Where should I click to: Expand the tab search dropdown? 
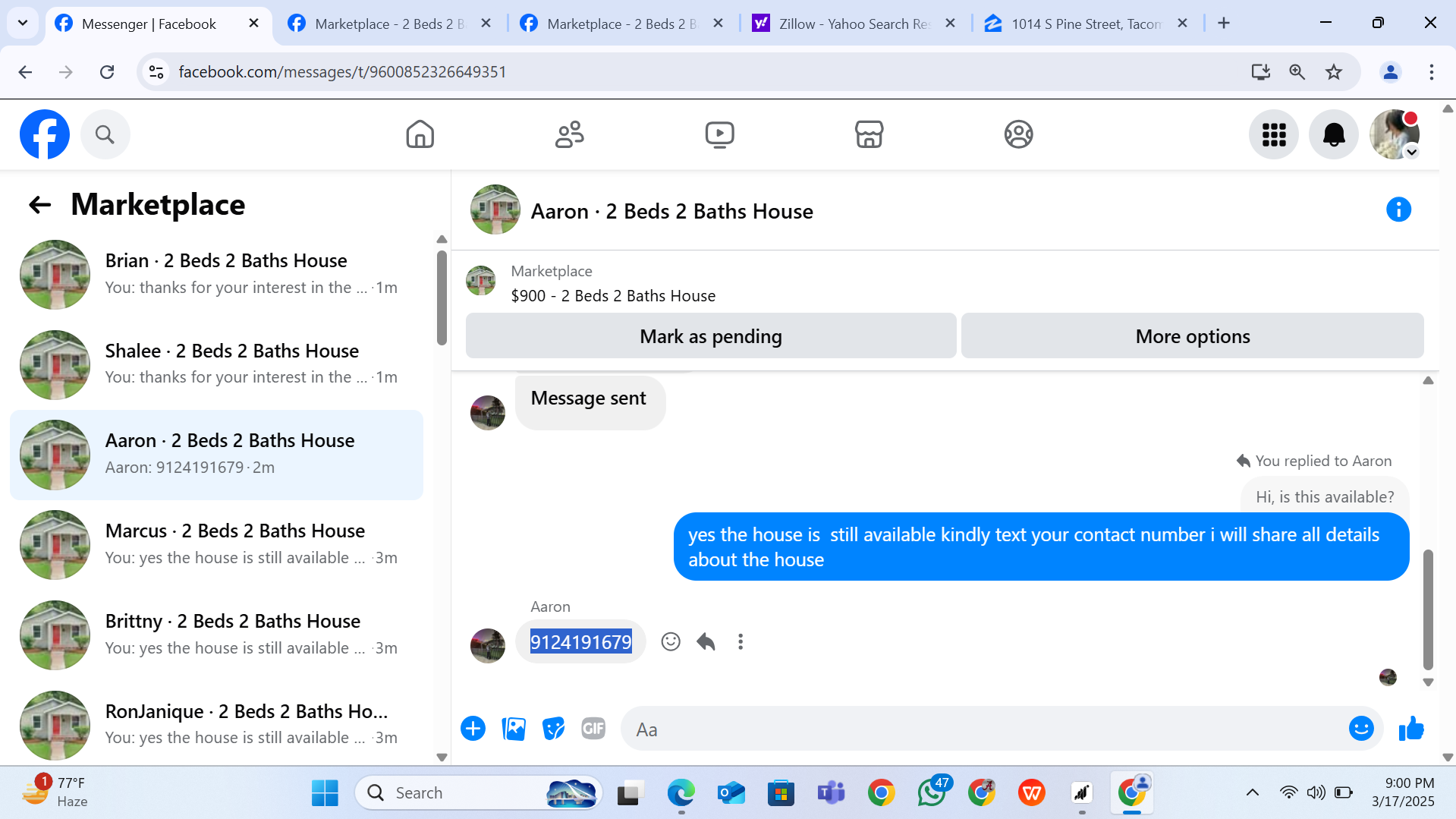click(x=23, y=24)
